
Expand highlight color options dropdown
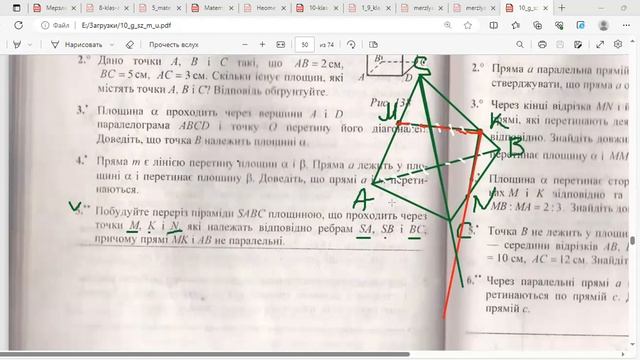(30, 44)
